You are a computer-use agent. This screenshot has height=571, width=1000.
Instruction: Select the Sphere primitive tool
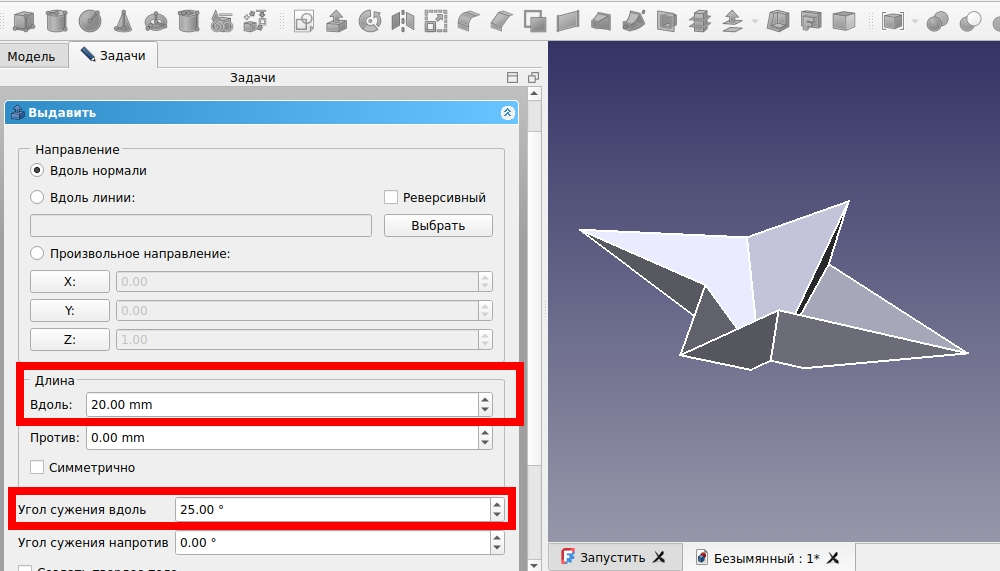point(90,21)
